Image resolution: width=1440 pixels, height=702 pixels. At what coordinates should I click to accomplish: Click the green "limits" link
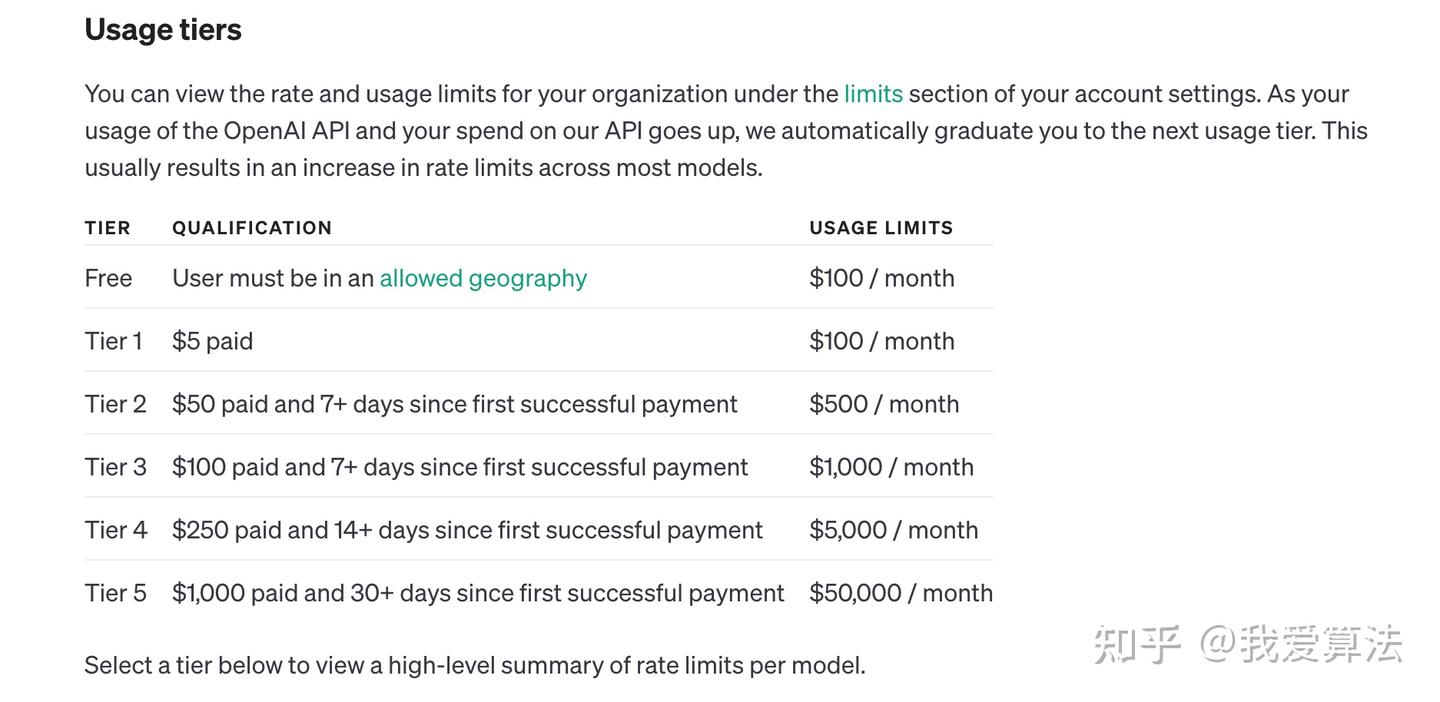click(873, 94)
